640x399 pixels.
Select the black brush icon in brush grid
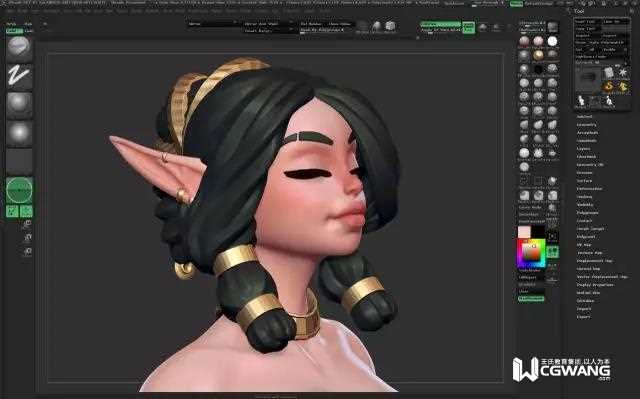tap(538, 69)
